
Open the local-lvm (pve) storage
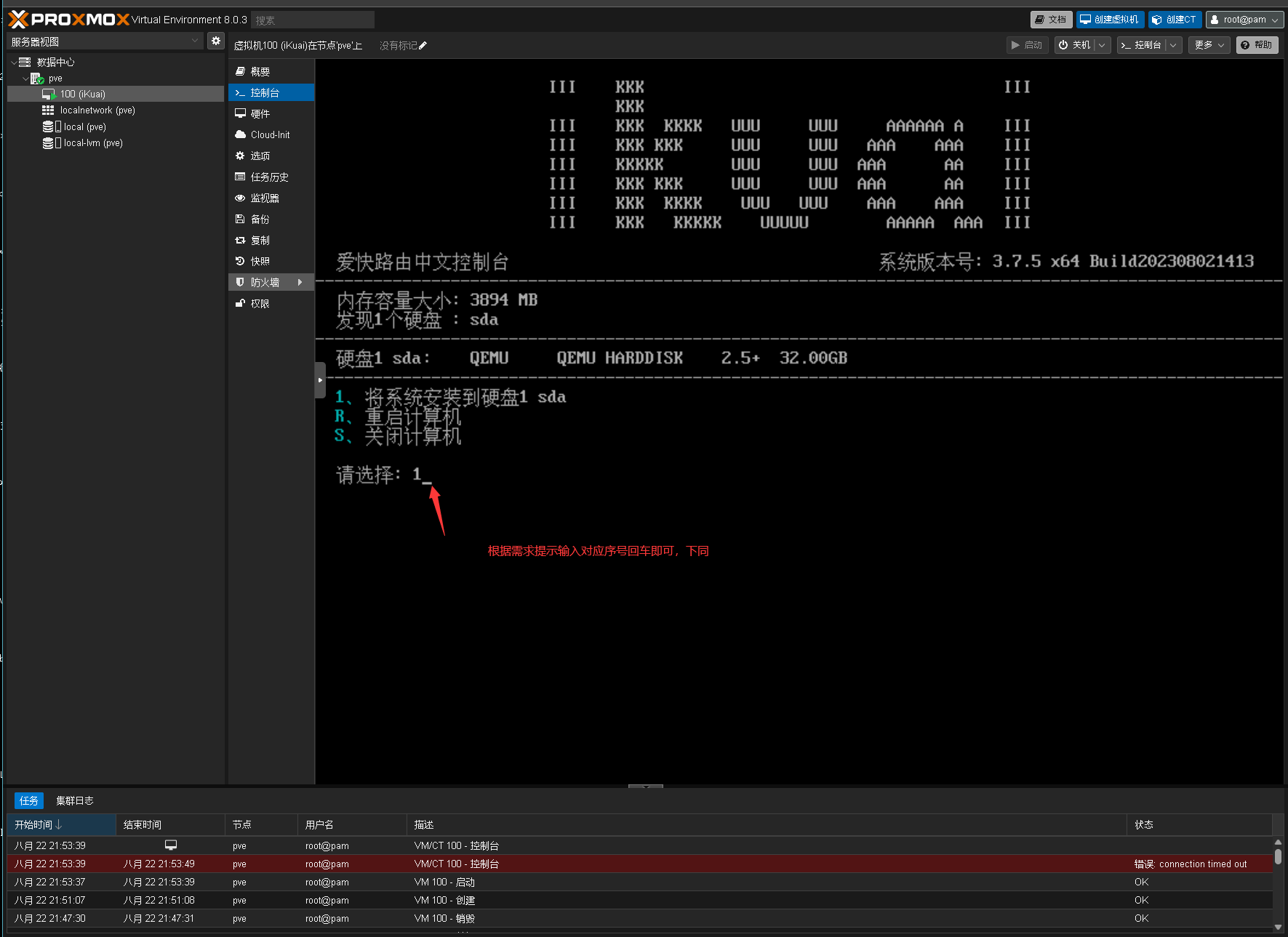click(92, 143)
